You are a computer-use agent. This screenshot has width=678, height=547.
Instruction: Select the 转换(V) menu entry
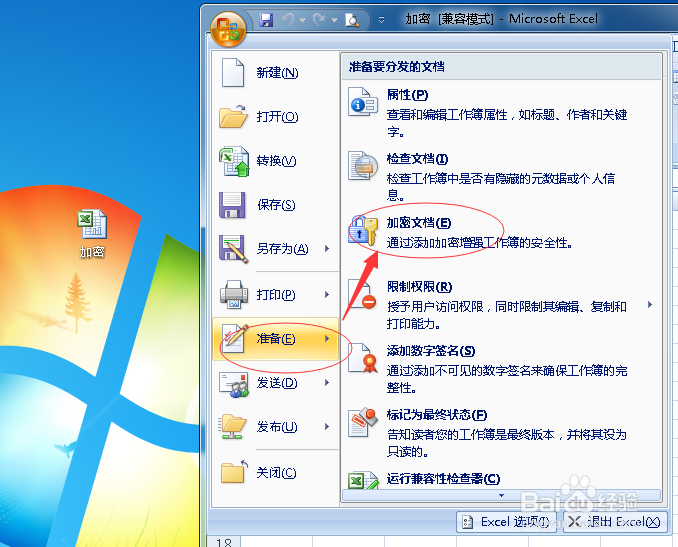pyautogui.click(x=275, y=161)
